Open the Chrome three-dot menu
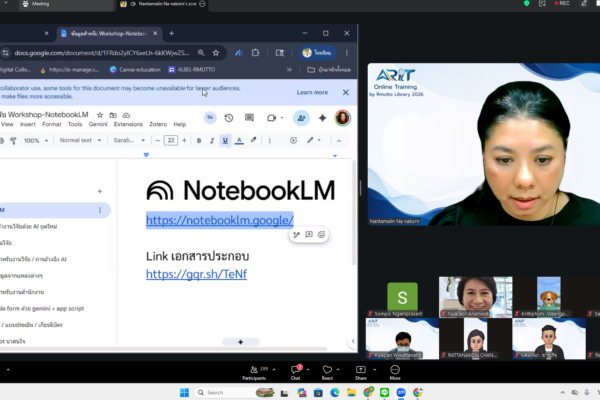The height and width of the screenshot is (400, 600). 347,53
